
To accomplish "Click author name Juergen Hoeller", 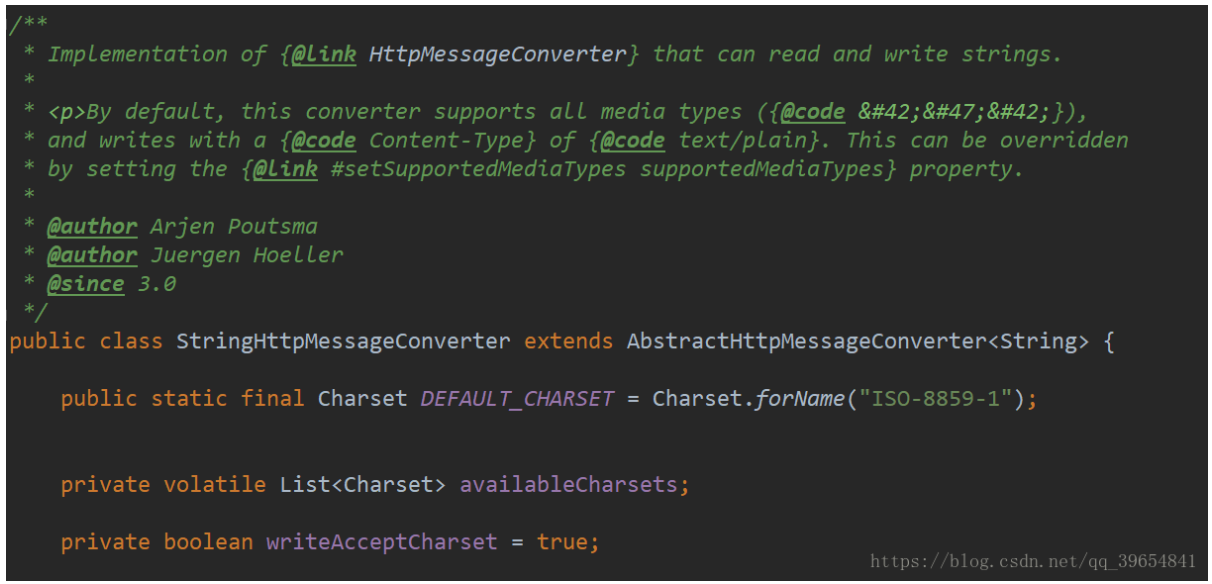I will [246, 255].
